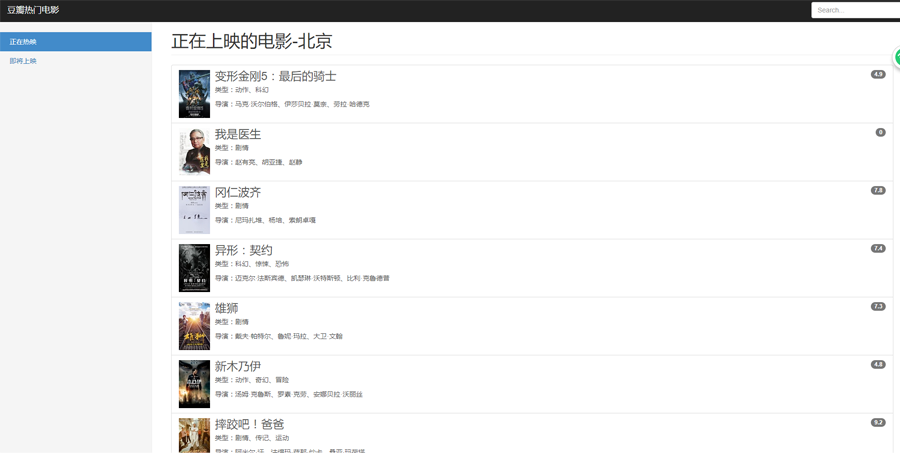Image resolution: width=900 pixels, height=453 pixels.
Task: Click the 类型：剧情 line under 雄狮
Action: tap(232, 322)
